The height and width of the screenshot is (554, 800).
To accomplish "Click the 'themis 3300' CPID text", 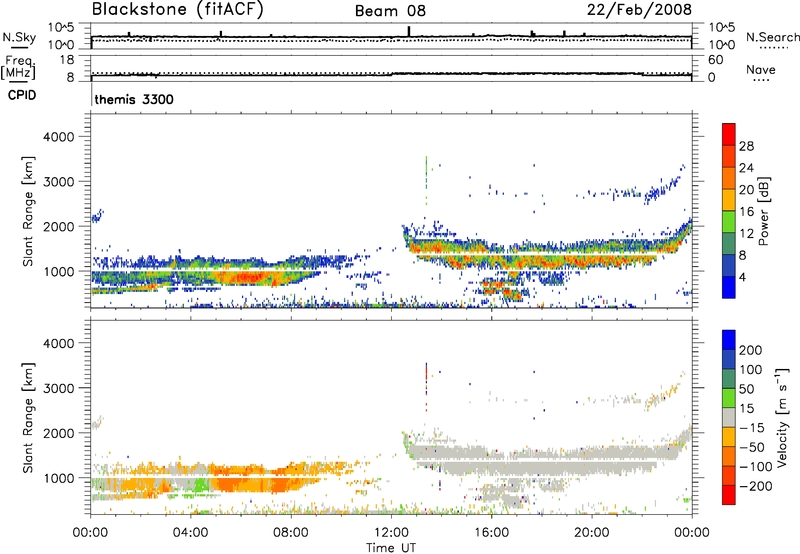I will pyautogui.click(x=134, y=99).
